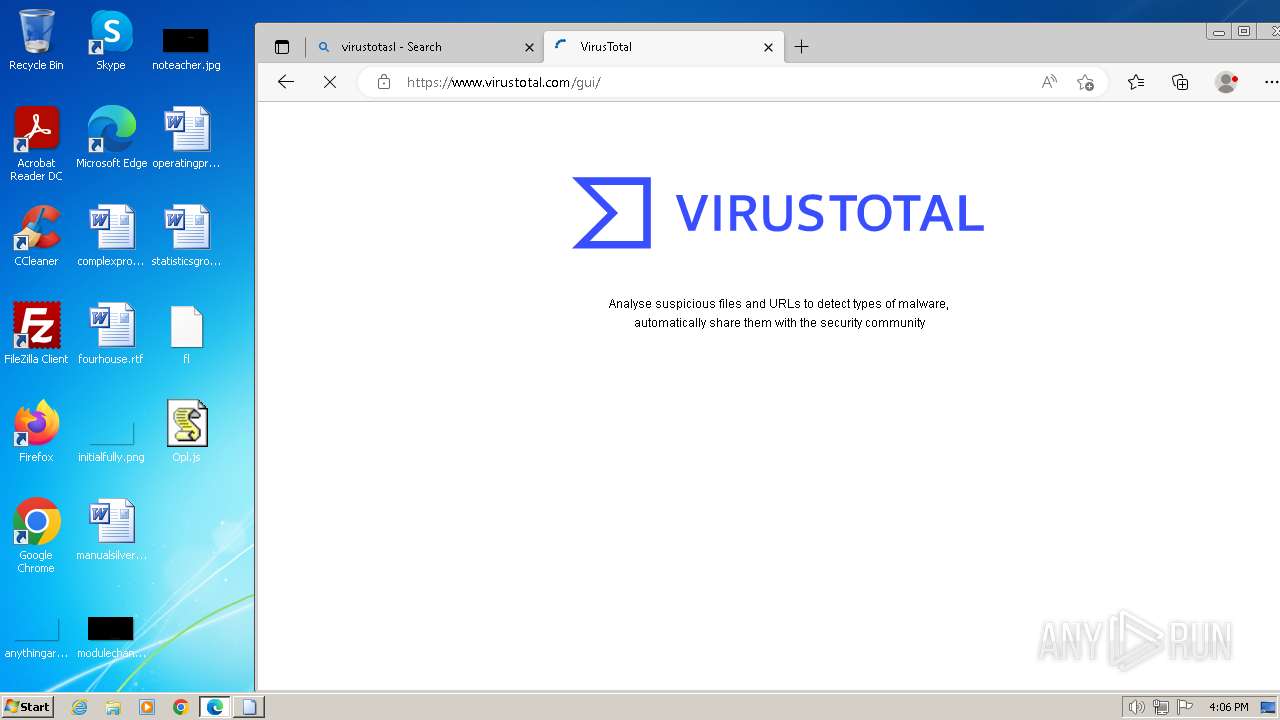Stop loading the VirusTotal page
Image resolution: width=1280 pixels, height=720 pixels.
(x=330, y=82)
